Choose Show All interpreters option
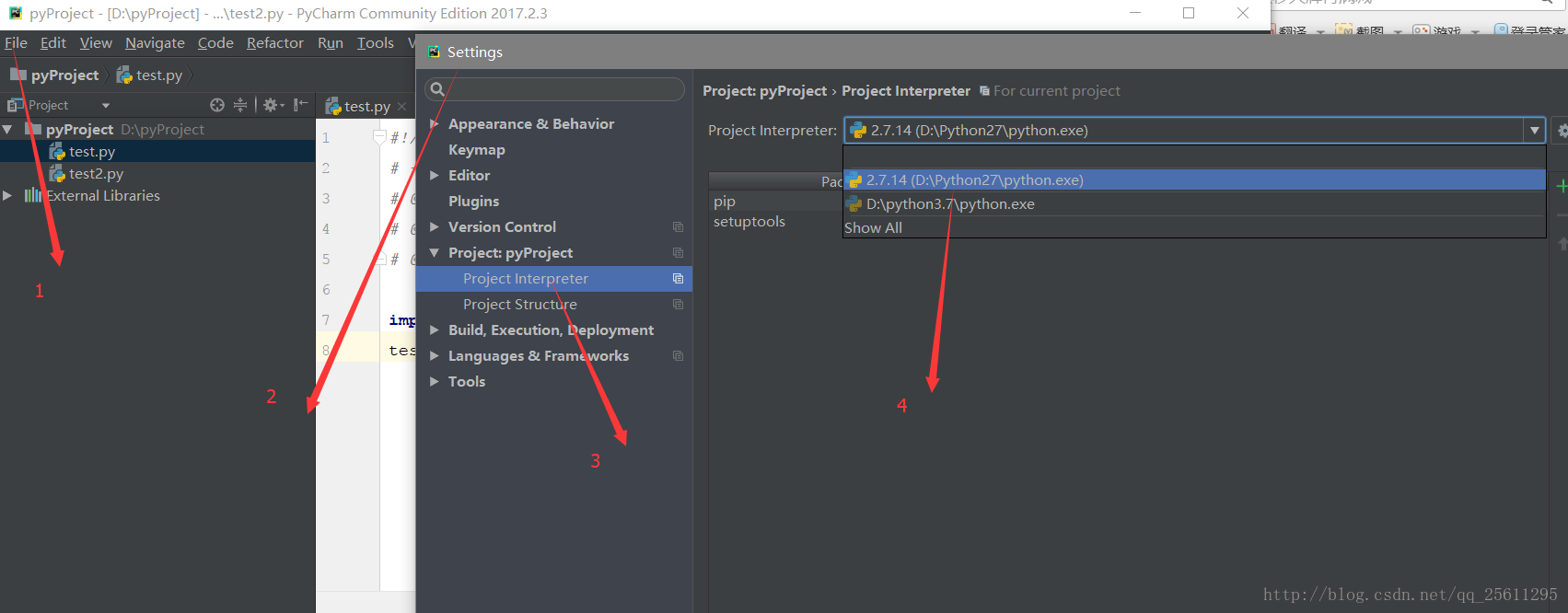This screenshot has width=1568, height=613. point(1194,228)
